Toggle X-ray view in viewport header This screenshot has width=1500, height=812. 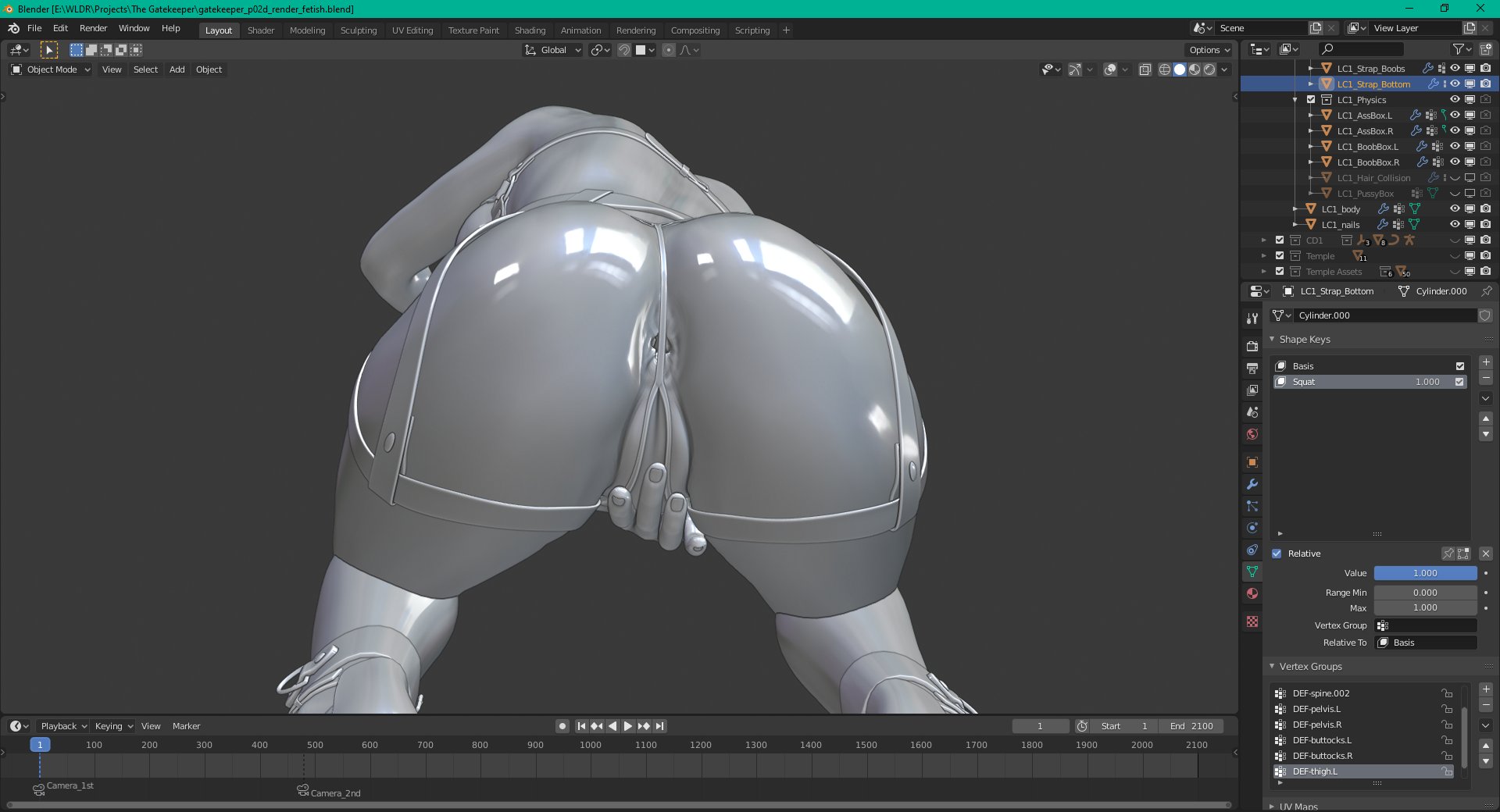coord(1145,69)
